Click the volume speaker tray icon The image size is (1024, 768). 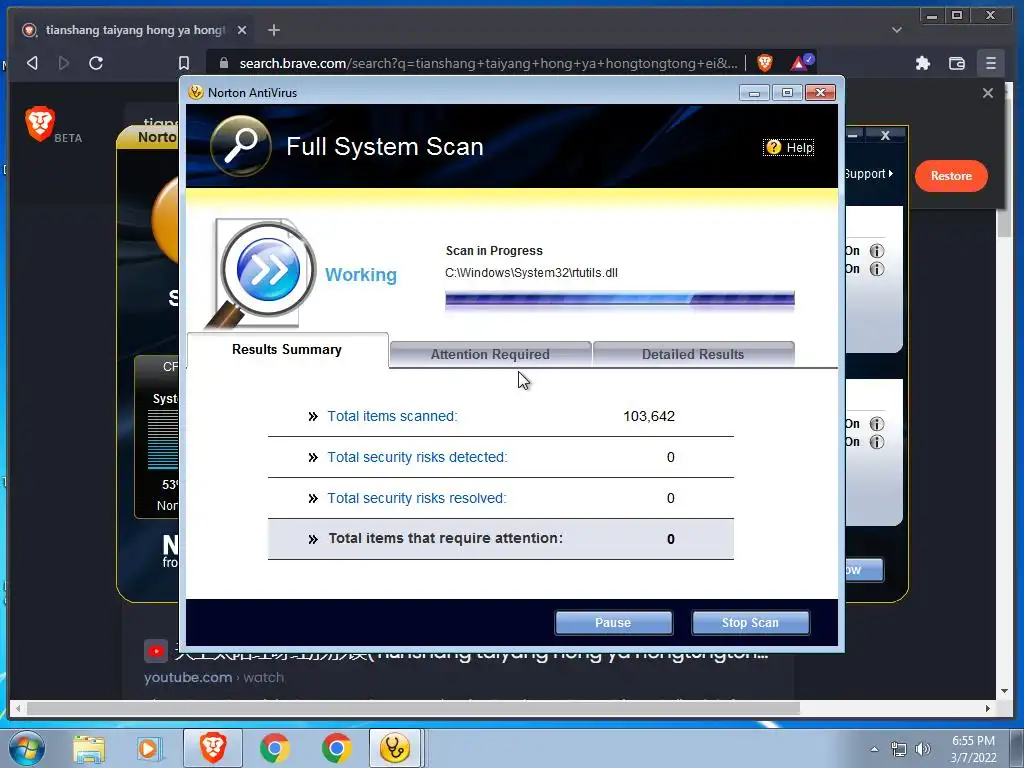[x=923, y=749]
